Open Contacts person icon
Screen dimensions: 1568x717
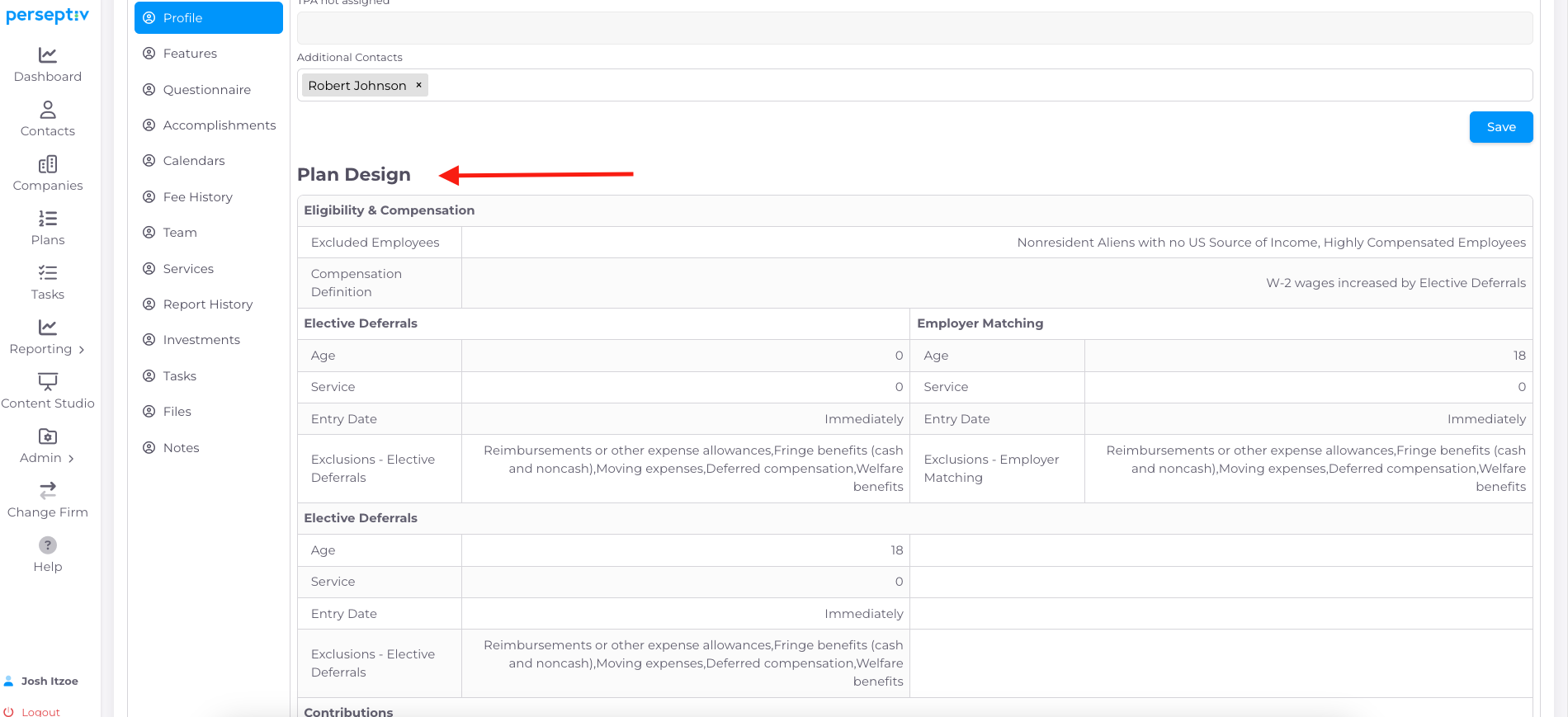tap(48, 110)
